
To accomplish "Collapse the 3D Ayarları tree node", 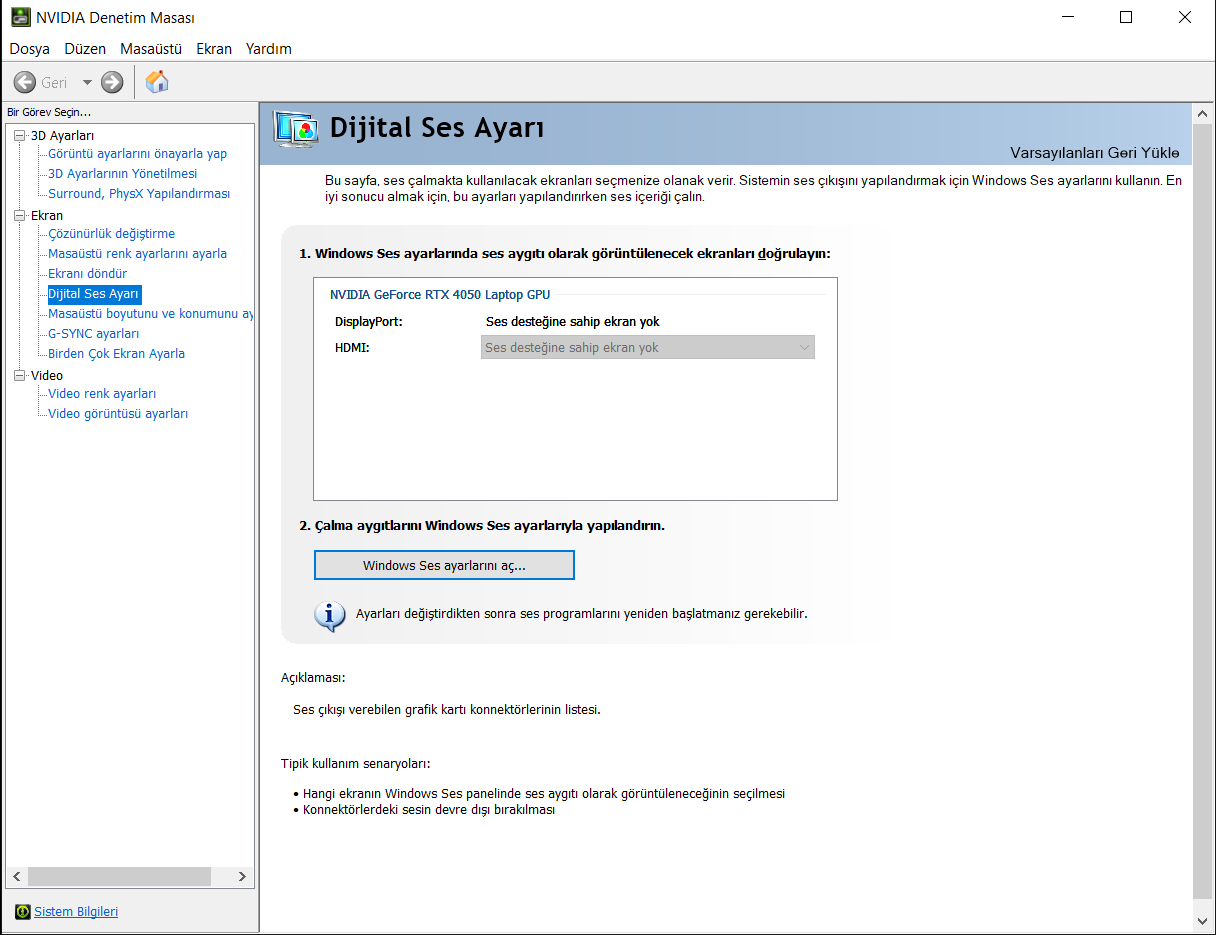I will 19,135.
